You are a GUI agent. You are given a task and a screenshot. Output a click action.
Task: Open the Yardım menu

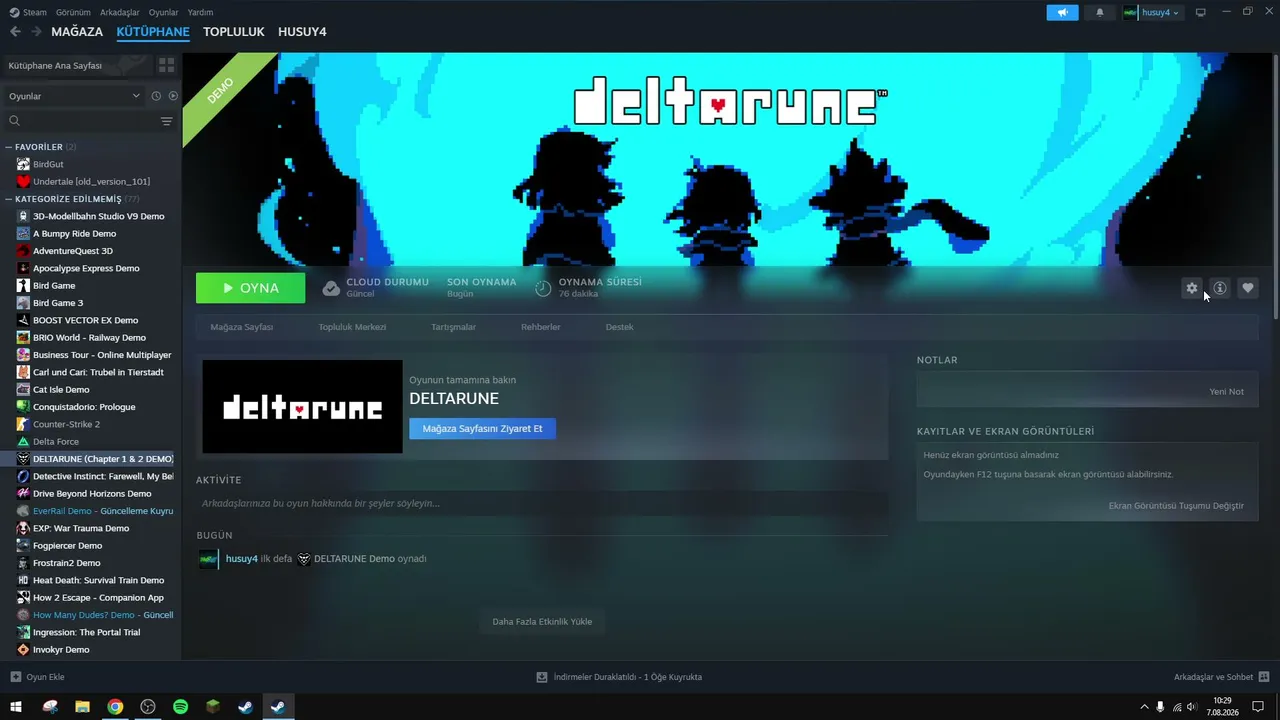pyautogui.click(x=200, y=12)
